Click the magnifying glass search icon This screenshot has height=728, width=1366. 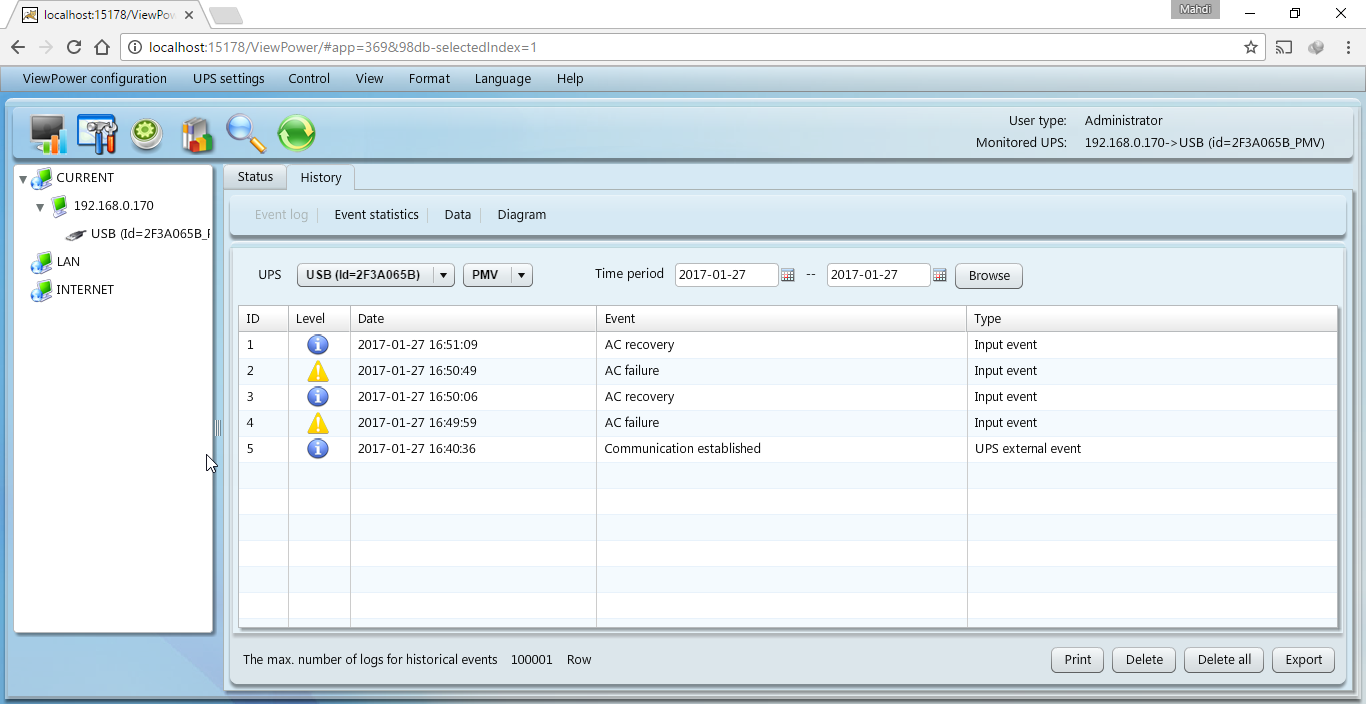point(246,133)
